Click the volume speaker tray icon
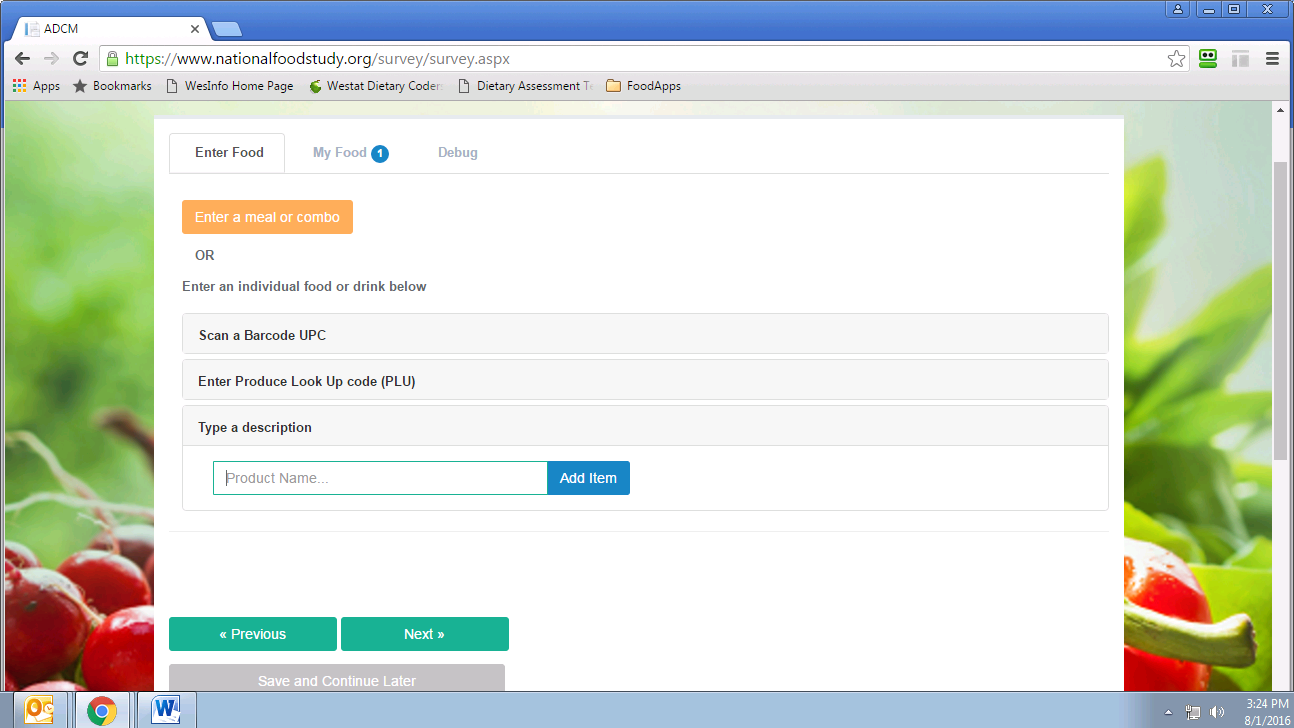 (x=1217, y=712)
